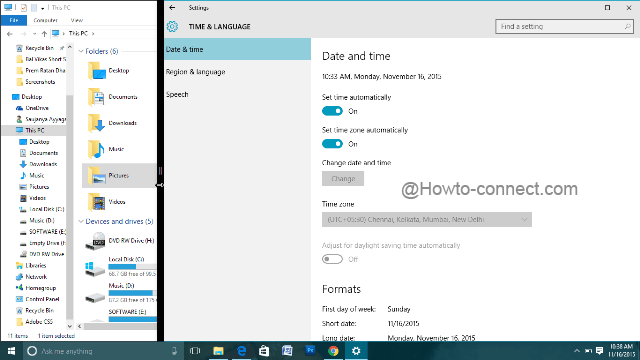Click the Up arrow in File Explorer navigation

tap(44, 34)
